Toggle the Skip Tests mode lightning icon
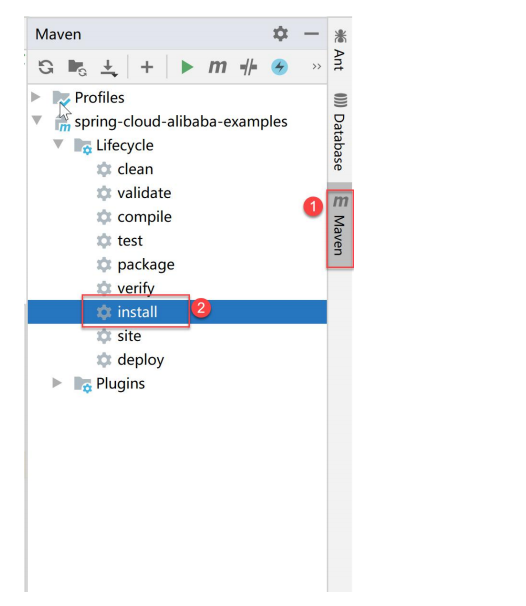This screenshot has width=526, height=606. click(x=279, y=67)
